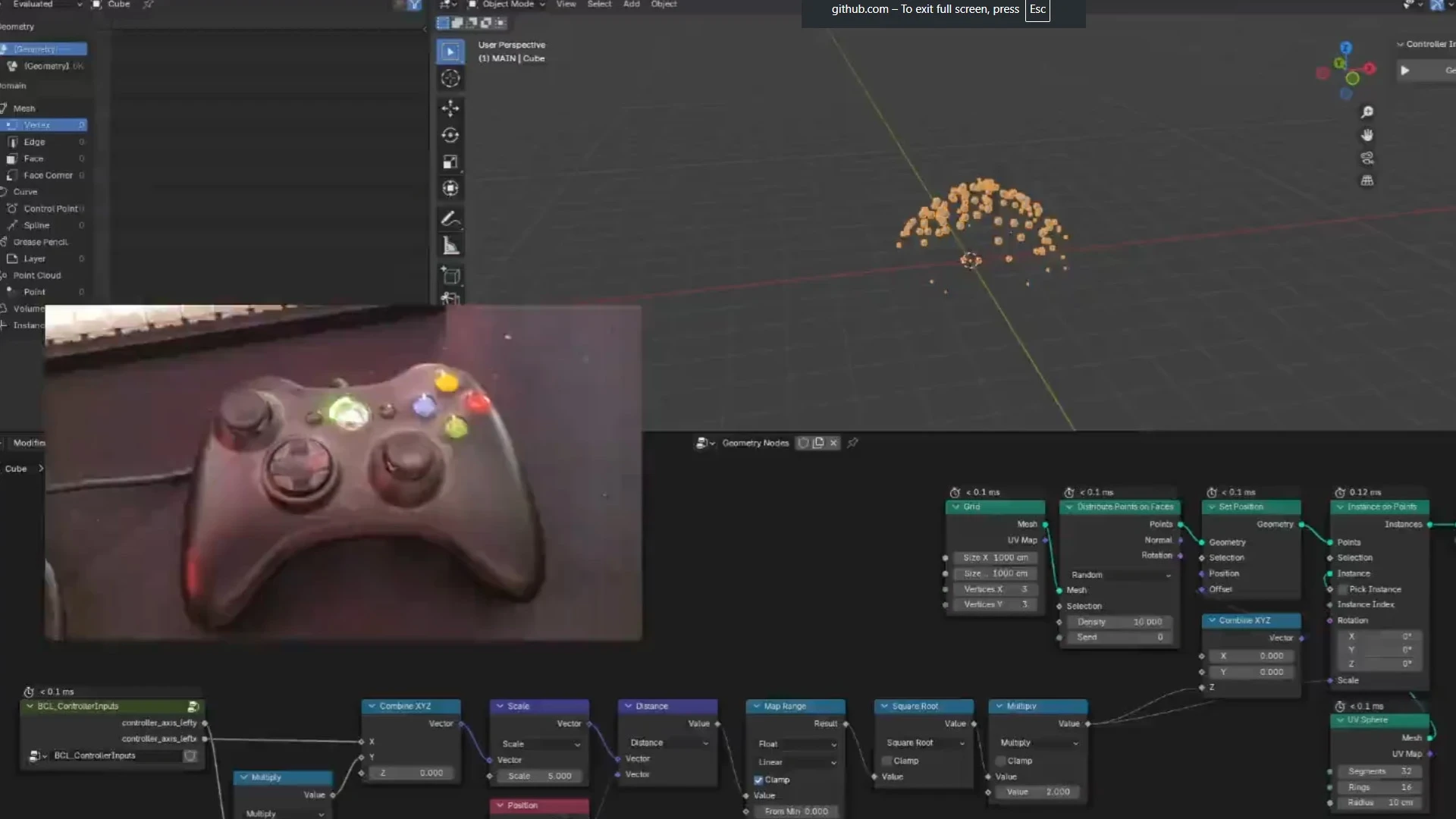The height and width of the screenshot is (819, 1456).
Task: Enable Clamp on the Map Range node
Action: click(758, 780)
